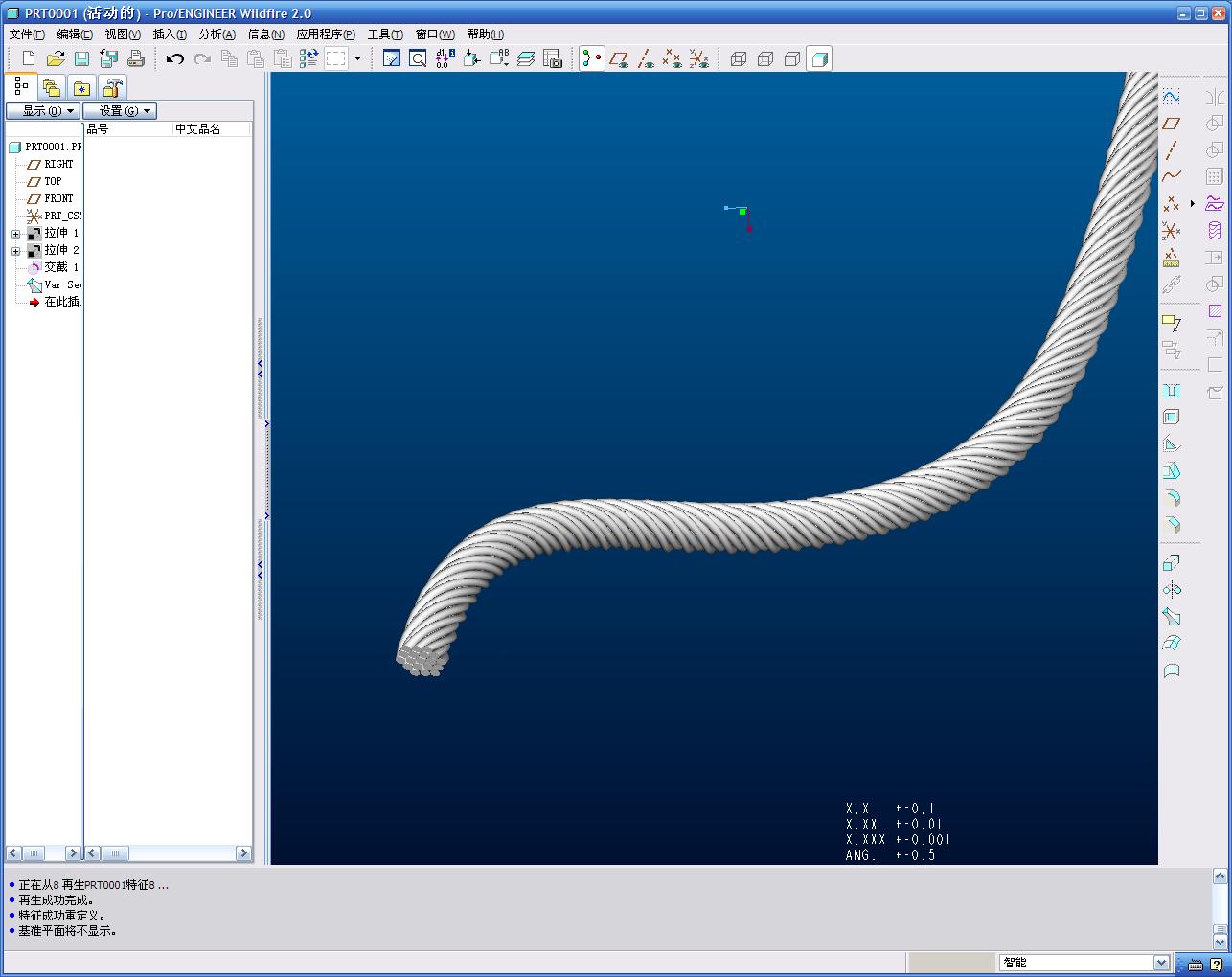
Task: Open the Layers icon in toolbar
Action: [526, 58]
